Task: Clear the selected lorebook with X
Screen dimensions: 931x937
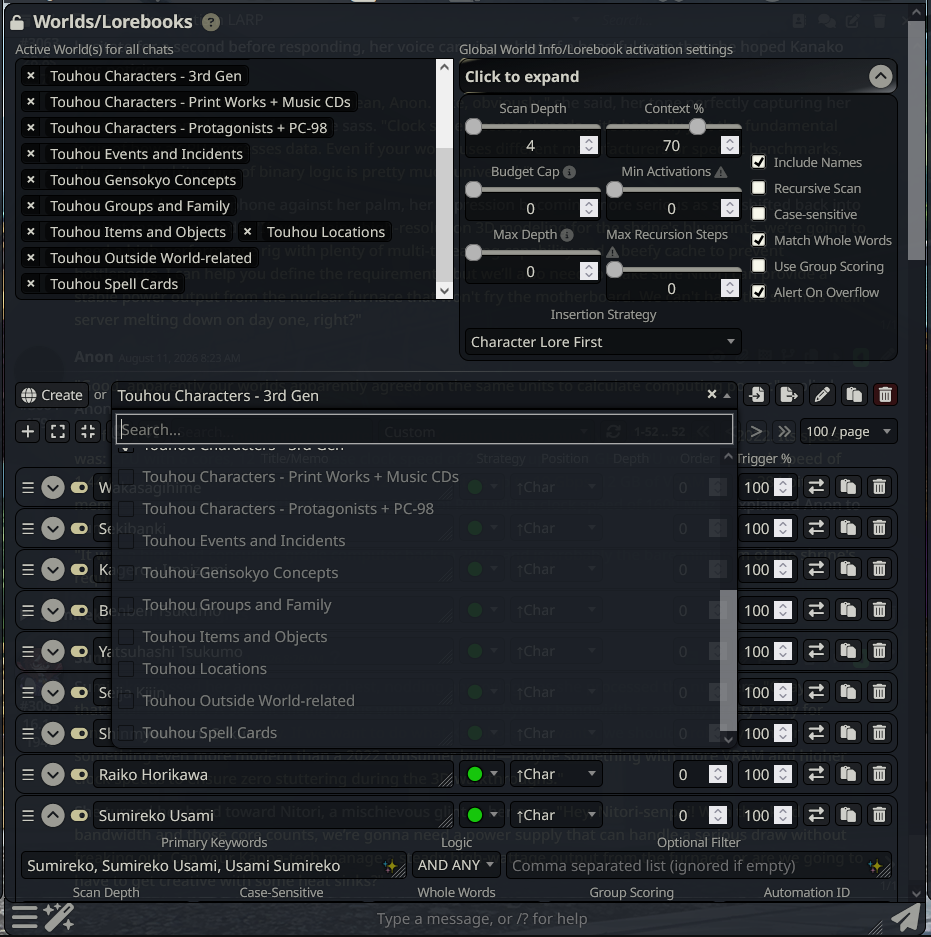Action: [711, 394]
